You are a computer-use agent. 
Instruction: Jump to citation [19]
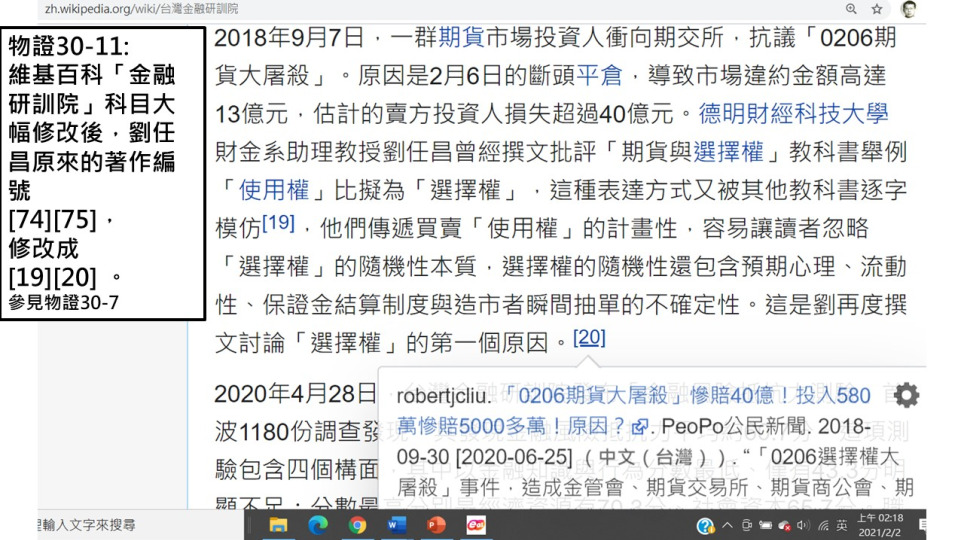pos(278,222)
